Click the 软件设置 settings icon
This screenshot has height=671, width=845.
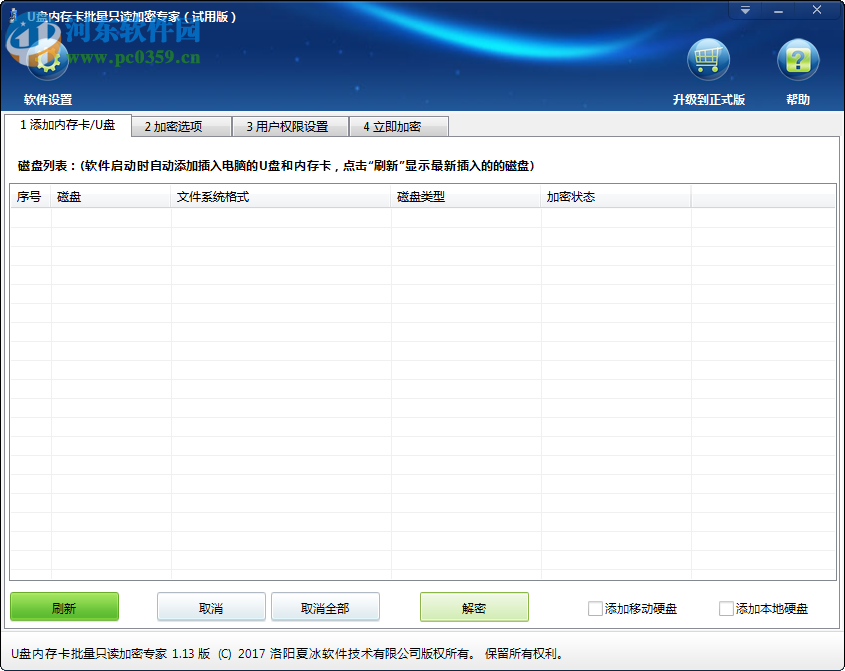(x=47, y=58)
